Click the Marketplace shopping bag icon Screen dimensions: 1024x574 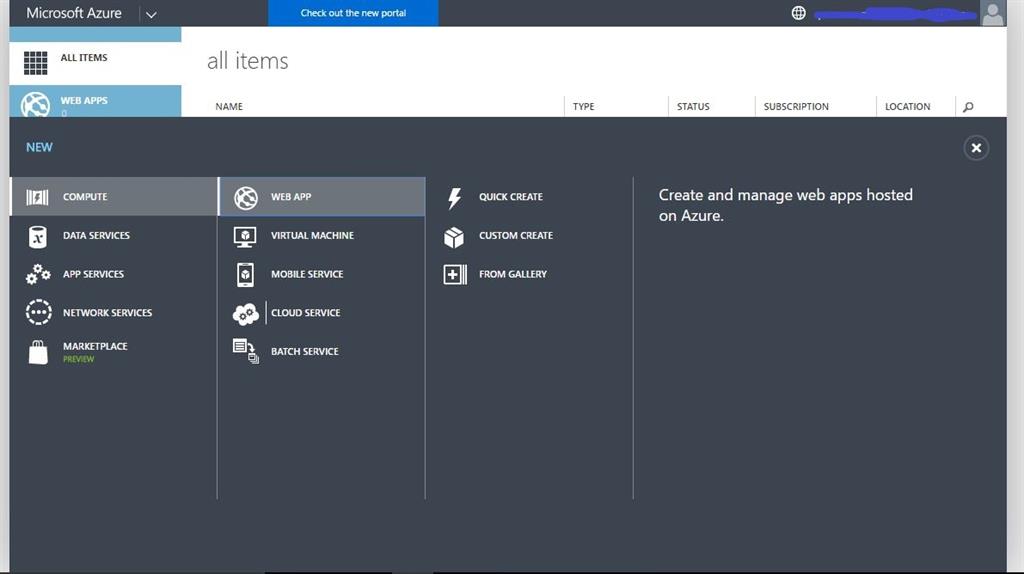pos(38,352)
